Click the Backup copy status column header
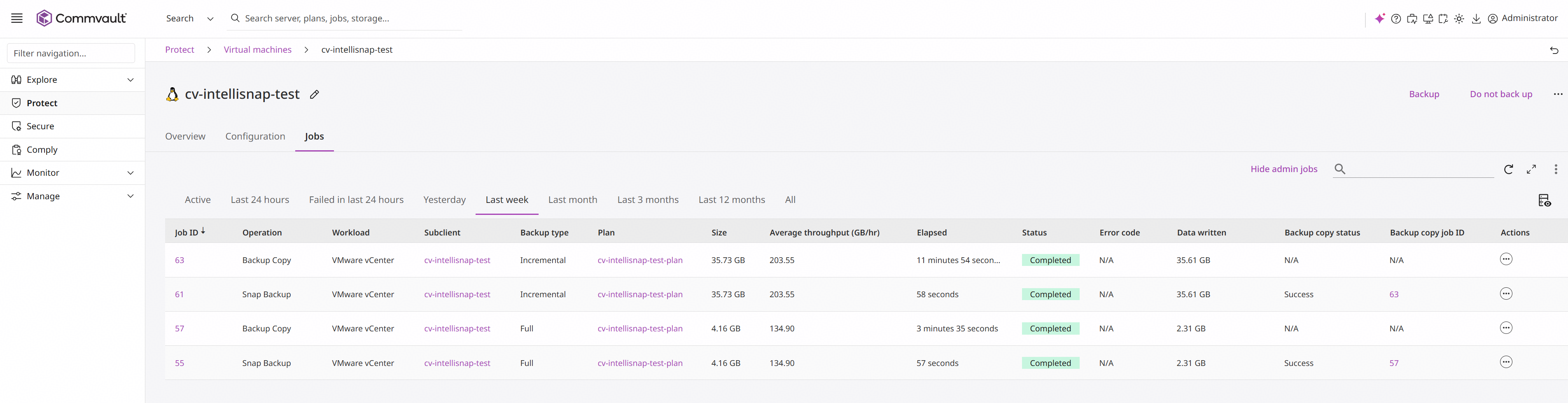Screen dimensions: 1568x403 pyautogui.click(x=1322, y=233)
